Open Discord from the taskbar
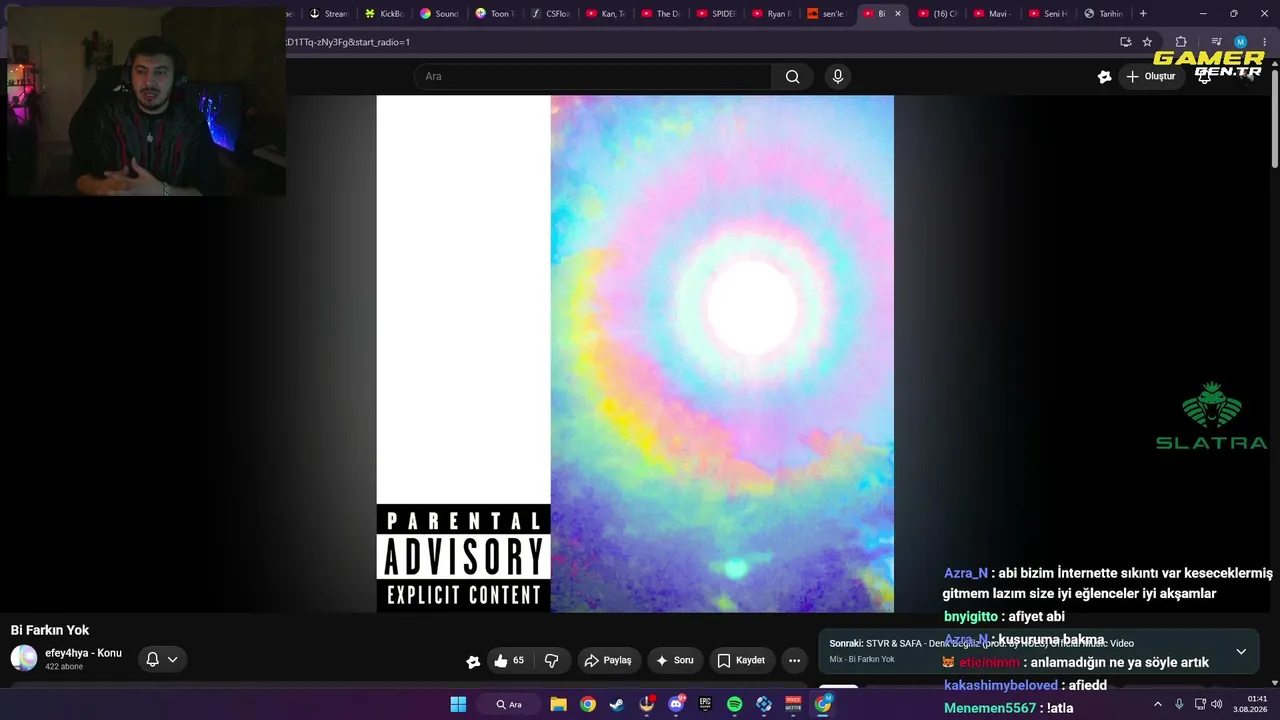The image size is (1280, 720). (x=676, y=704)
